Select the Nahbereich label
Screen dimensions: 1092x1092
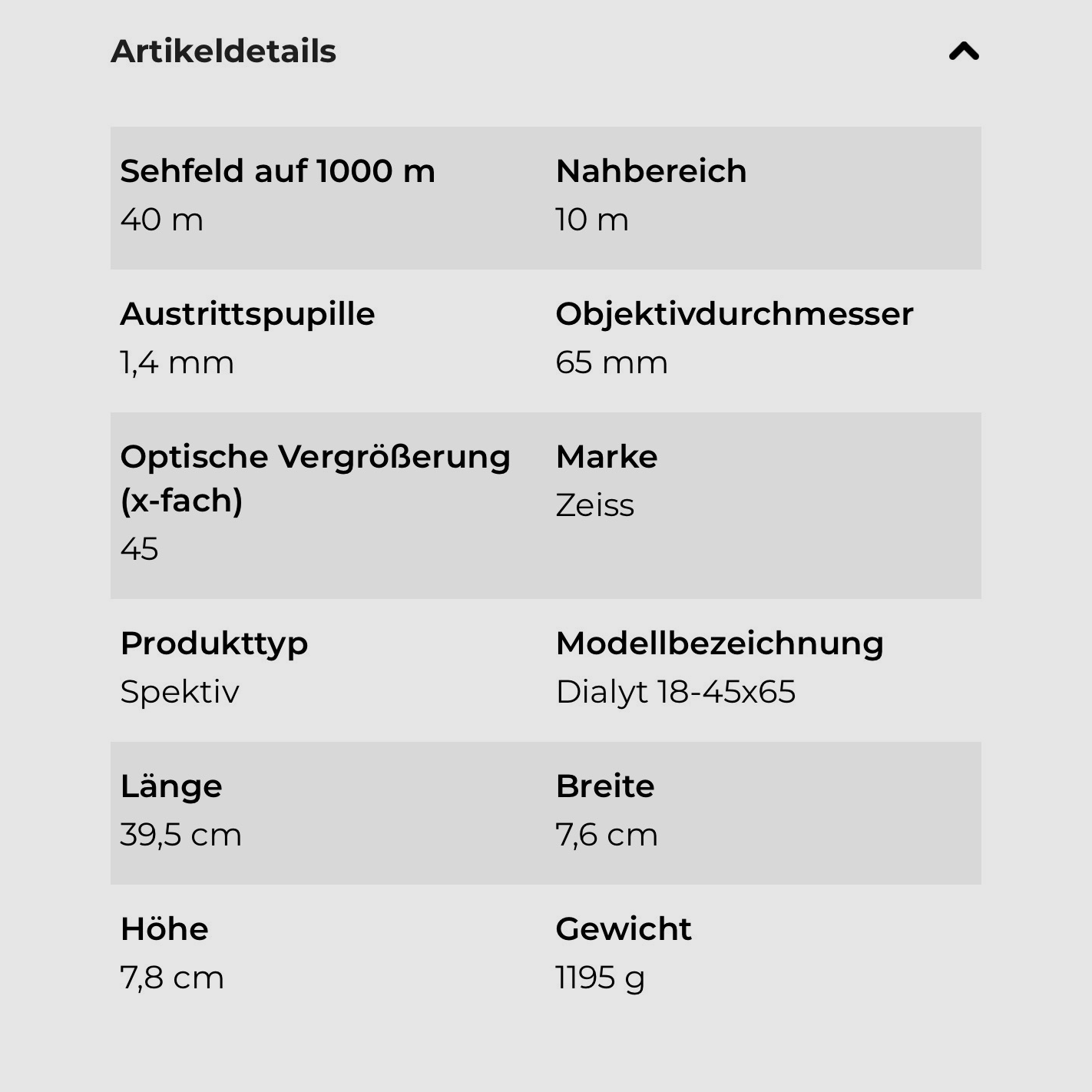point(650,170)
